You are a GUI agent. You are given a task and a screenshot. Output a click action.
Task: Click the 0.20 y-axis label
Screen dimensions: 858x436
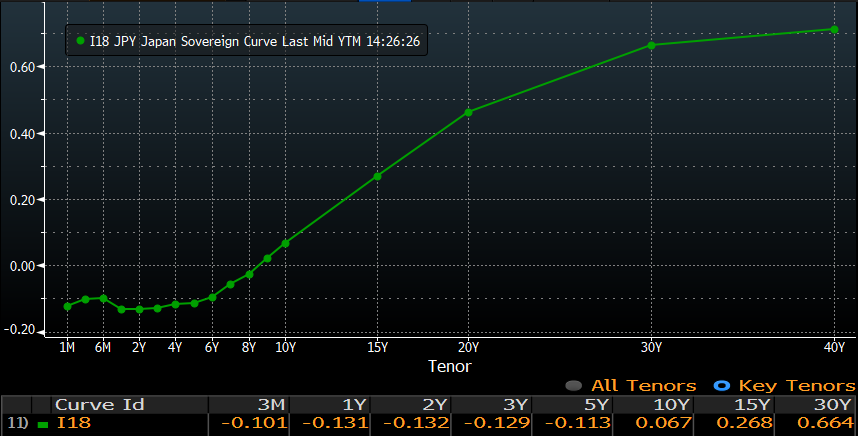22,200
